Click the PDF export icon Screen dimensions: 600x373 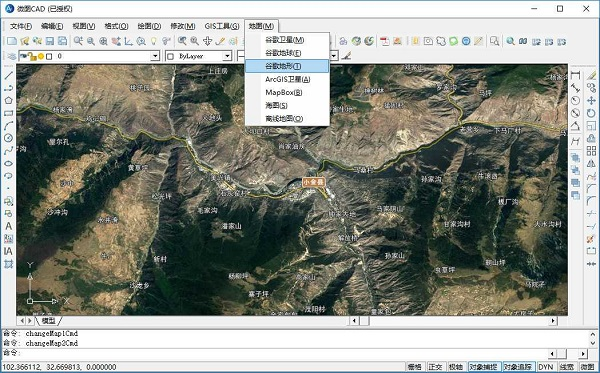point(385,41)
